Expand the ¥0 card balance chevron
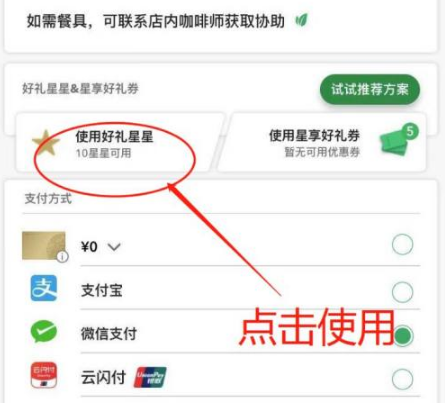 click(114, 247)
